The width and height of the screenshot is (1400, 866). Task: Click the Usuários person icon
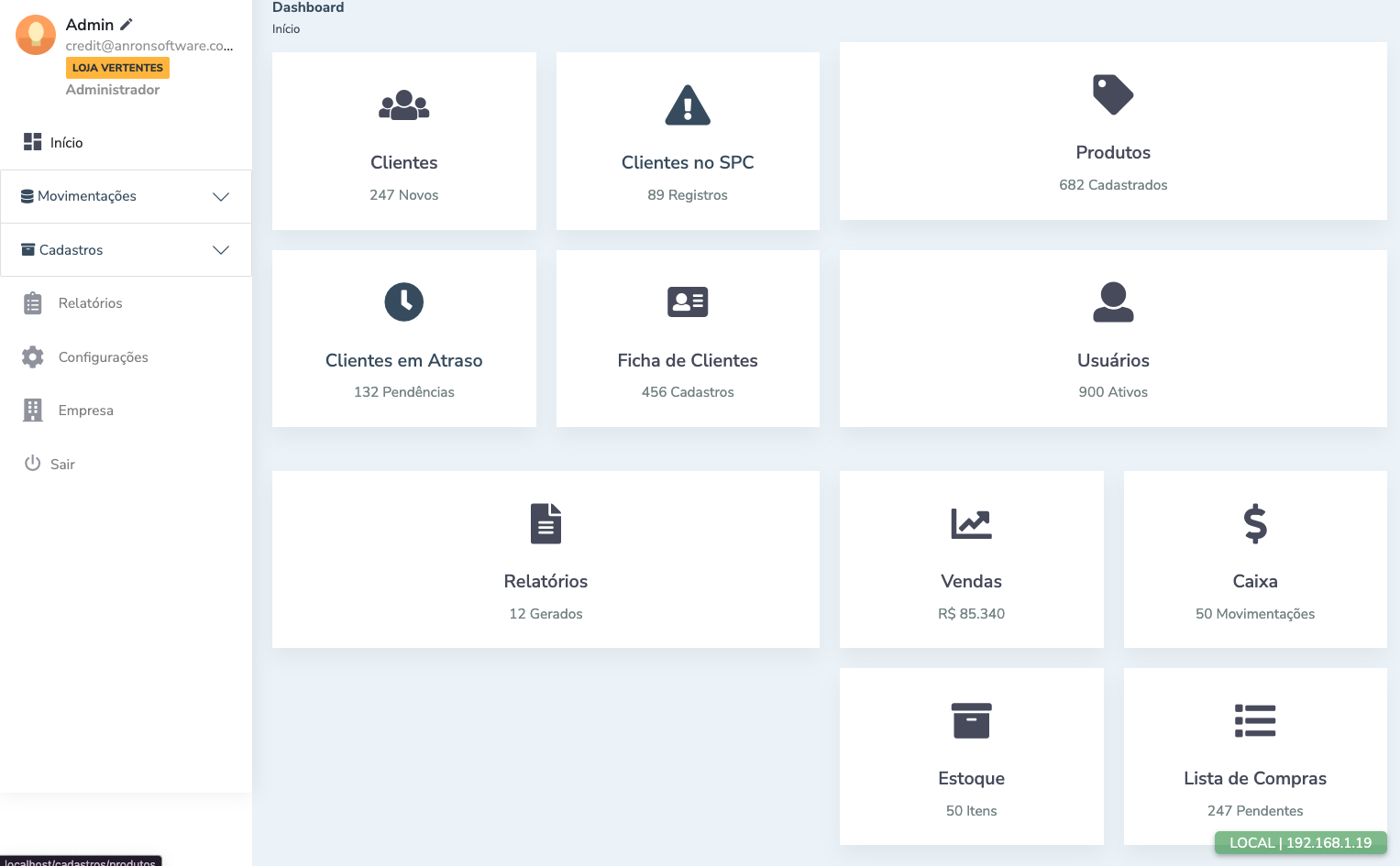point(1113,301)
